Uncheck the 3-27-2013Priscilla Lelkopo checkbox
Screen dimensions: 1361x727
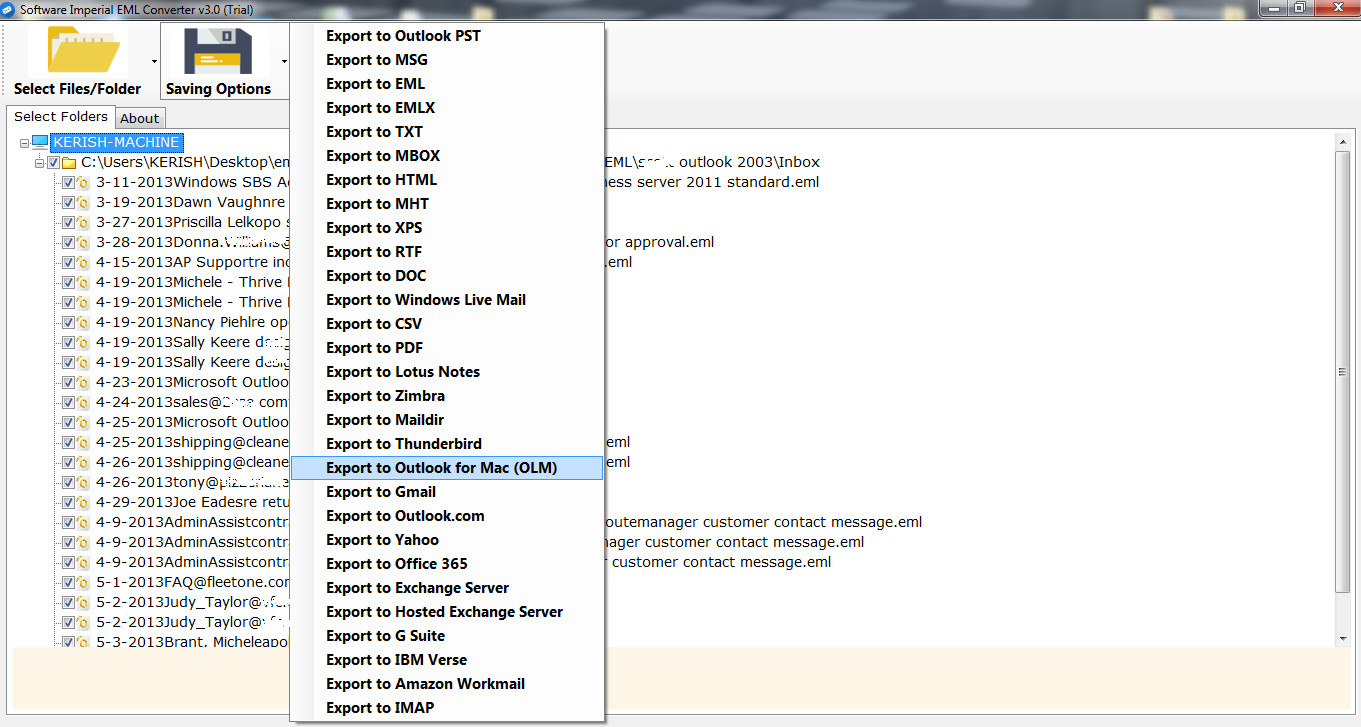(69, 222)
